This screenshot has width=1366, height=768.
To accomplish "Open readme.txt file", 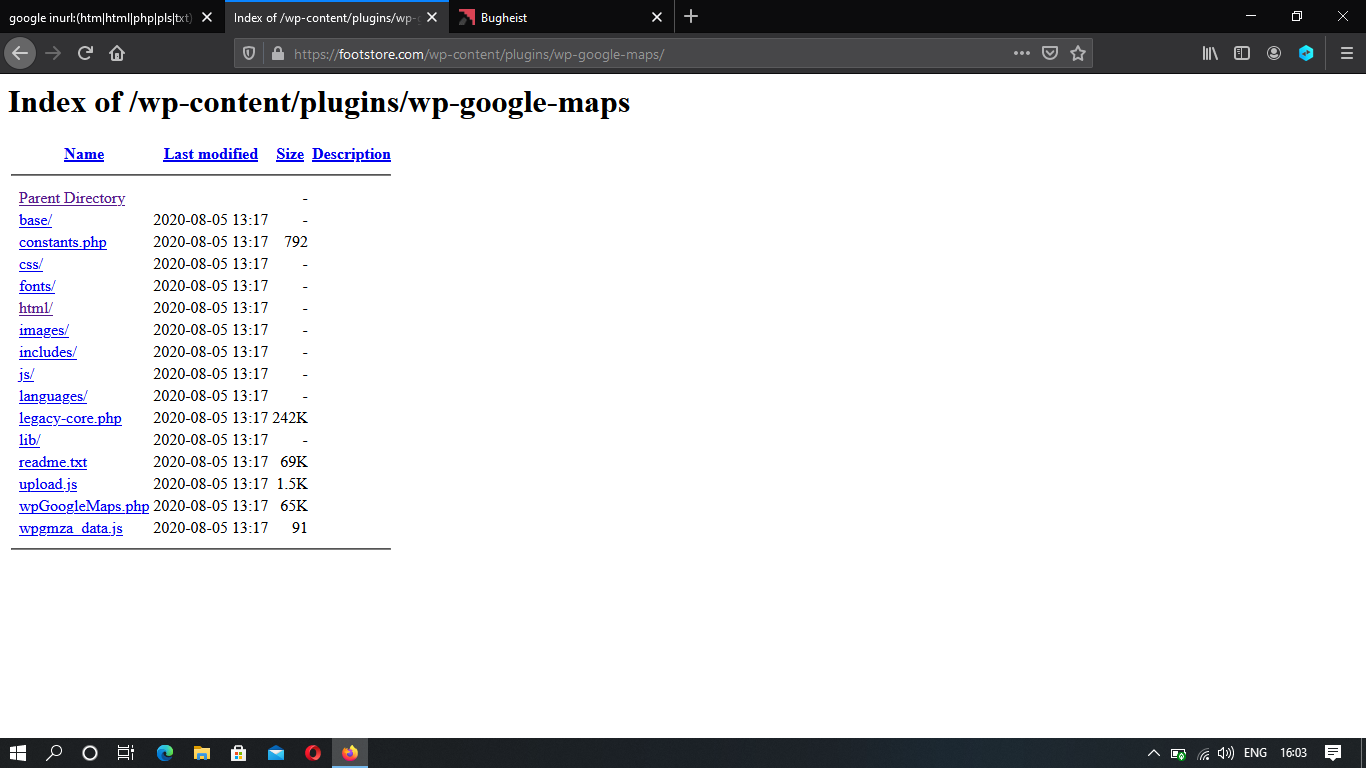I will tap(53, 462).
